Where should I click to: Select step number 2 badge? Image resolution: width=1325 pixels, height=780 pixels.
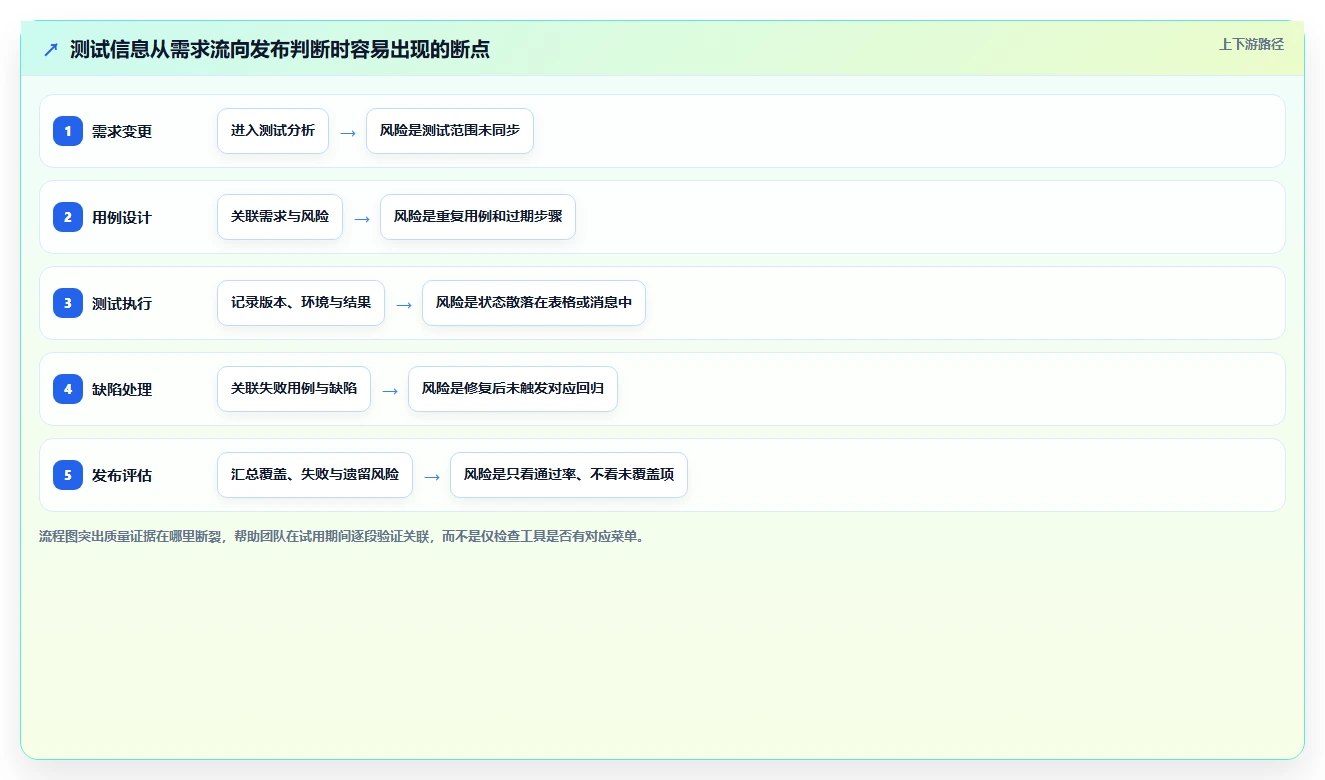[x=68, y=217]
